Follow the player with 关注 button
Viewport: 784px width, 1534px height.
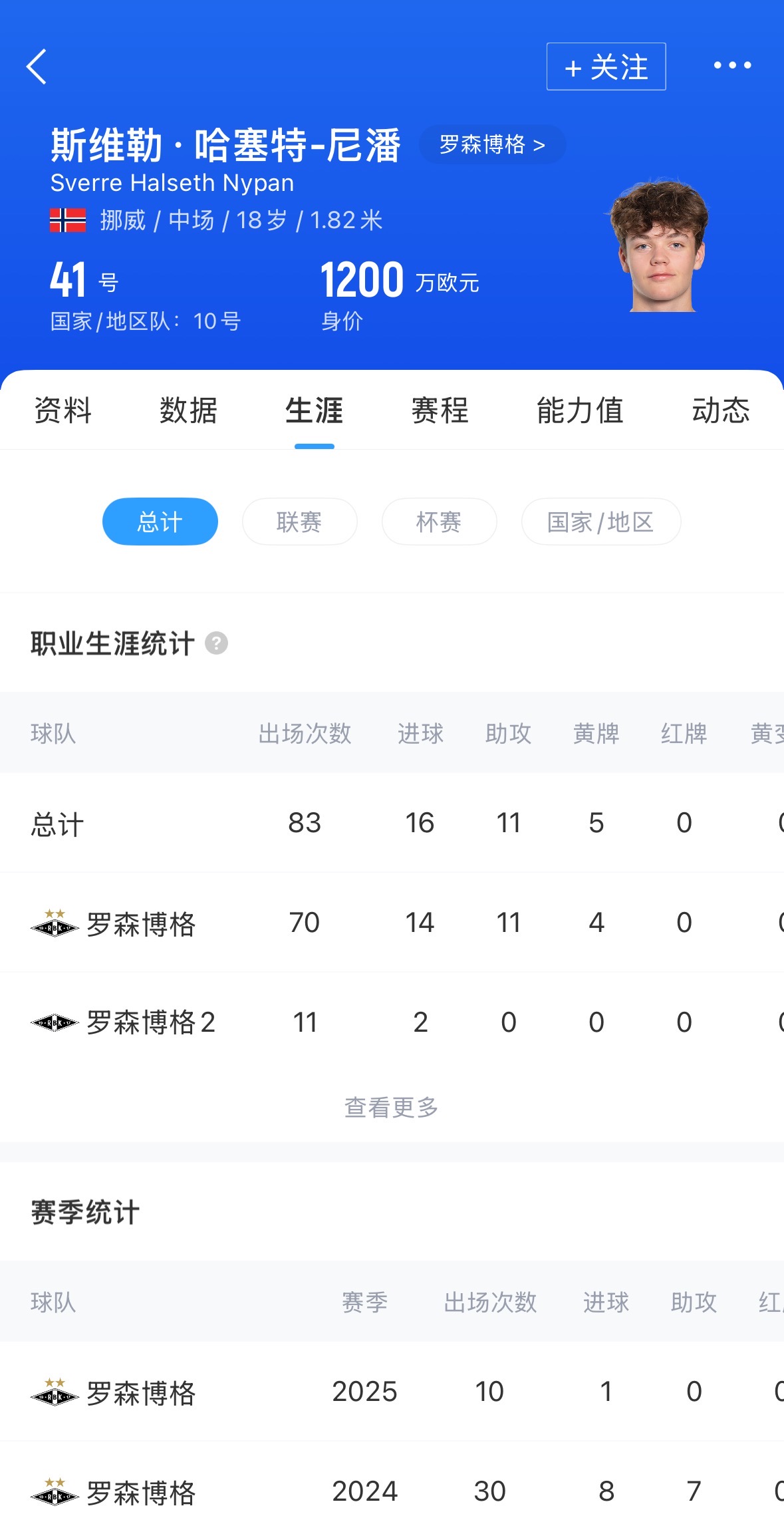[x=606, y=67]
